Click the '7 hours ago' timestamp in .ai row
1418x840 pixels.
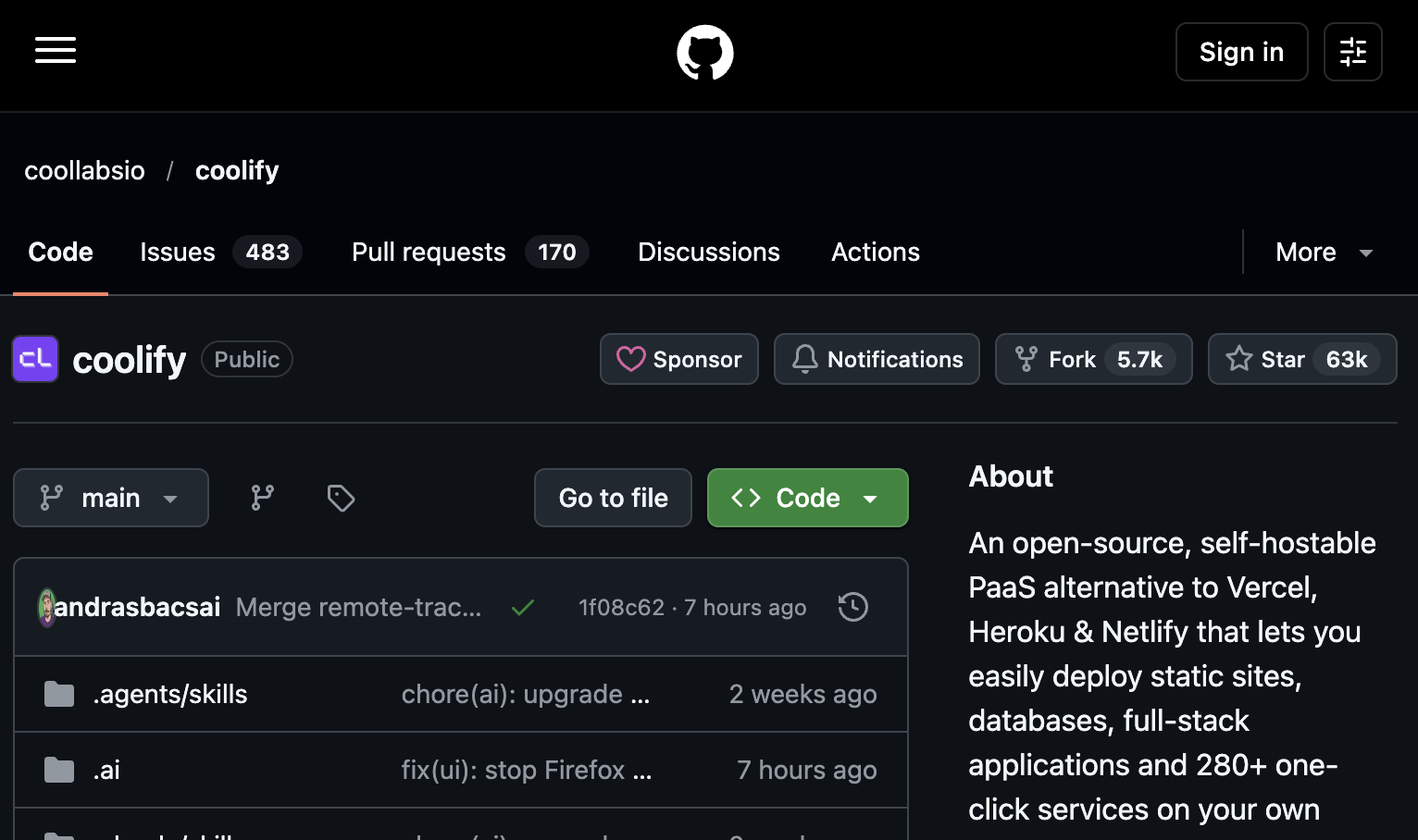coord(807,770)
